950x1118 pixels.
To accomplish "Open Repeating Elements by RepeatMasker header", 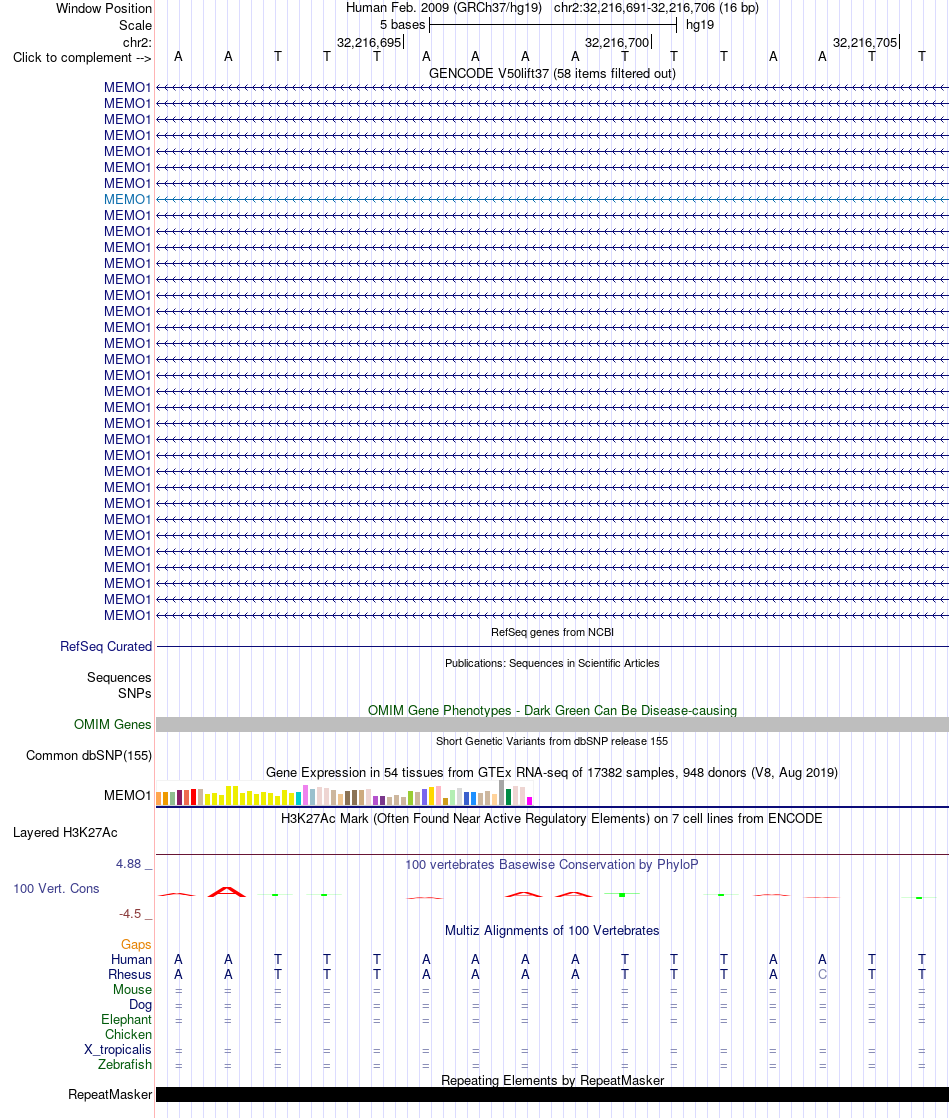I will tap(552, 1081).
